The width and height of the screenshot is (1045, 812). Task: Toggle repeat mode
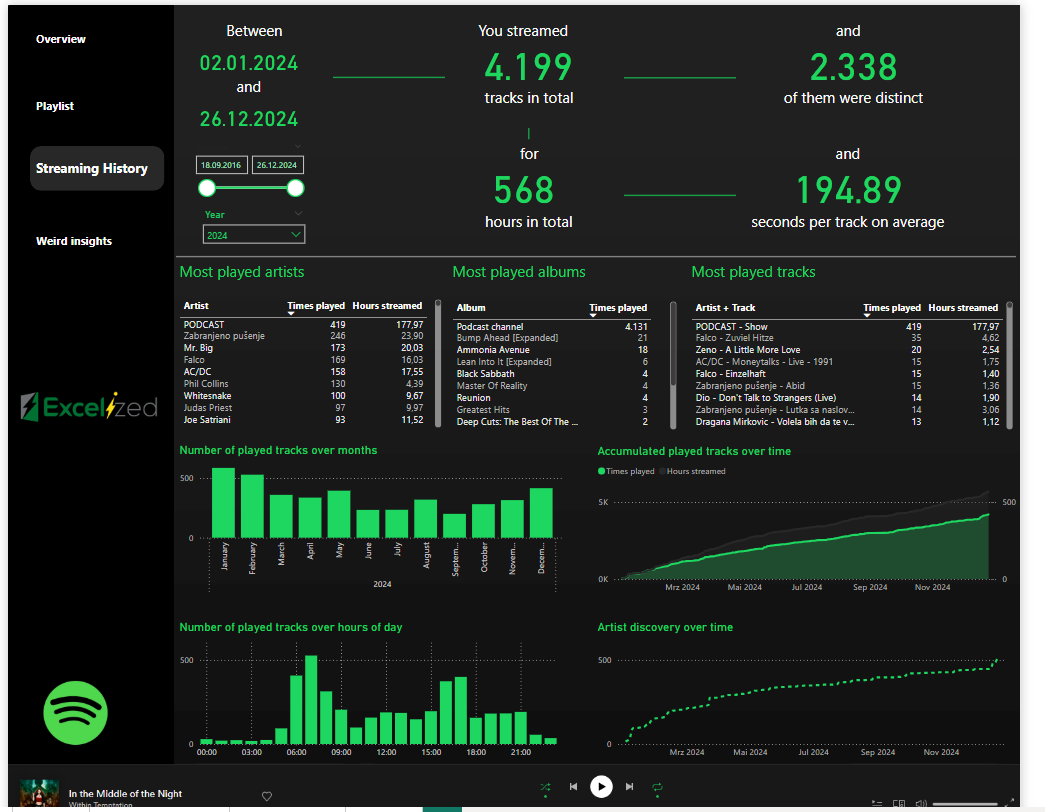pos(657,787)
